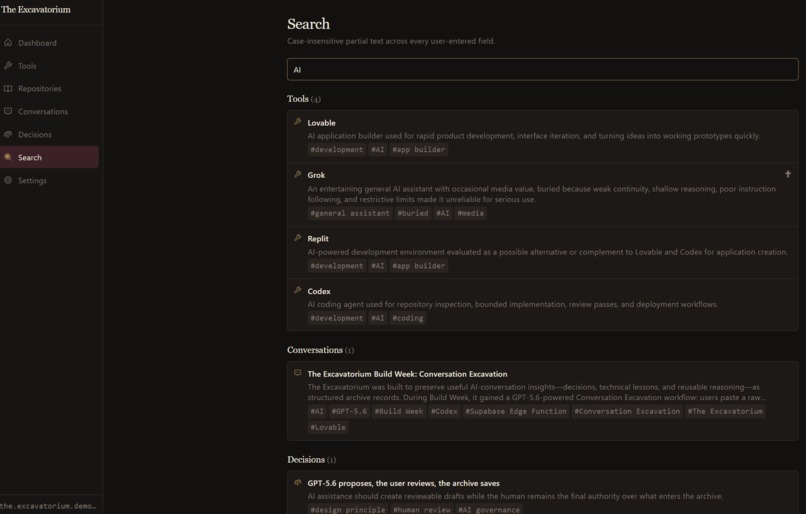Click the #design principle tag
806x514 pixels.
pyautogui.click(x=347, y=509)
